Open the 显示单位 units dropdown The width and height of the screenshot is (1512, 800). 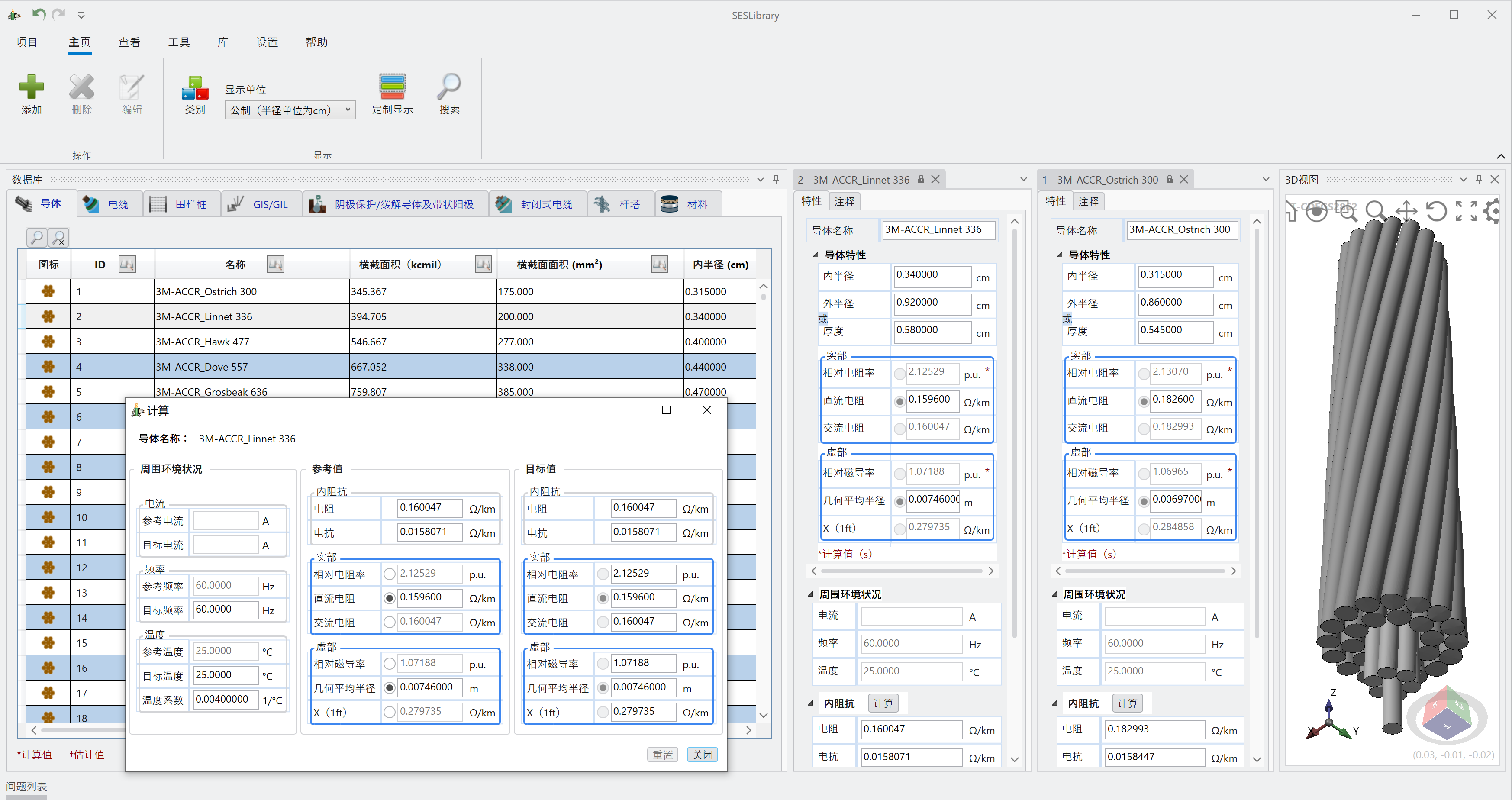coord(290,110)
